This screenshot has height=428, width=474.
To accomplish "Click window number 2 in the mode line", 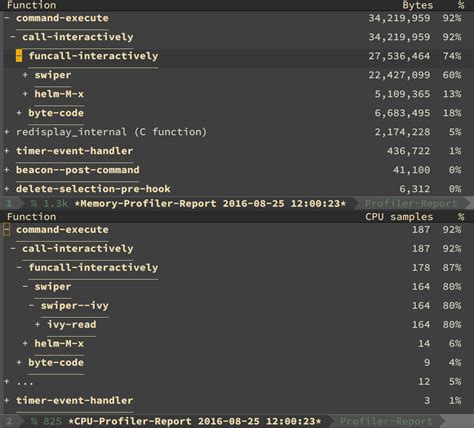I will (x=9, y=421).
